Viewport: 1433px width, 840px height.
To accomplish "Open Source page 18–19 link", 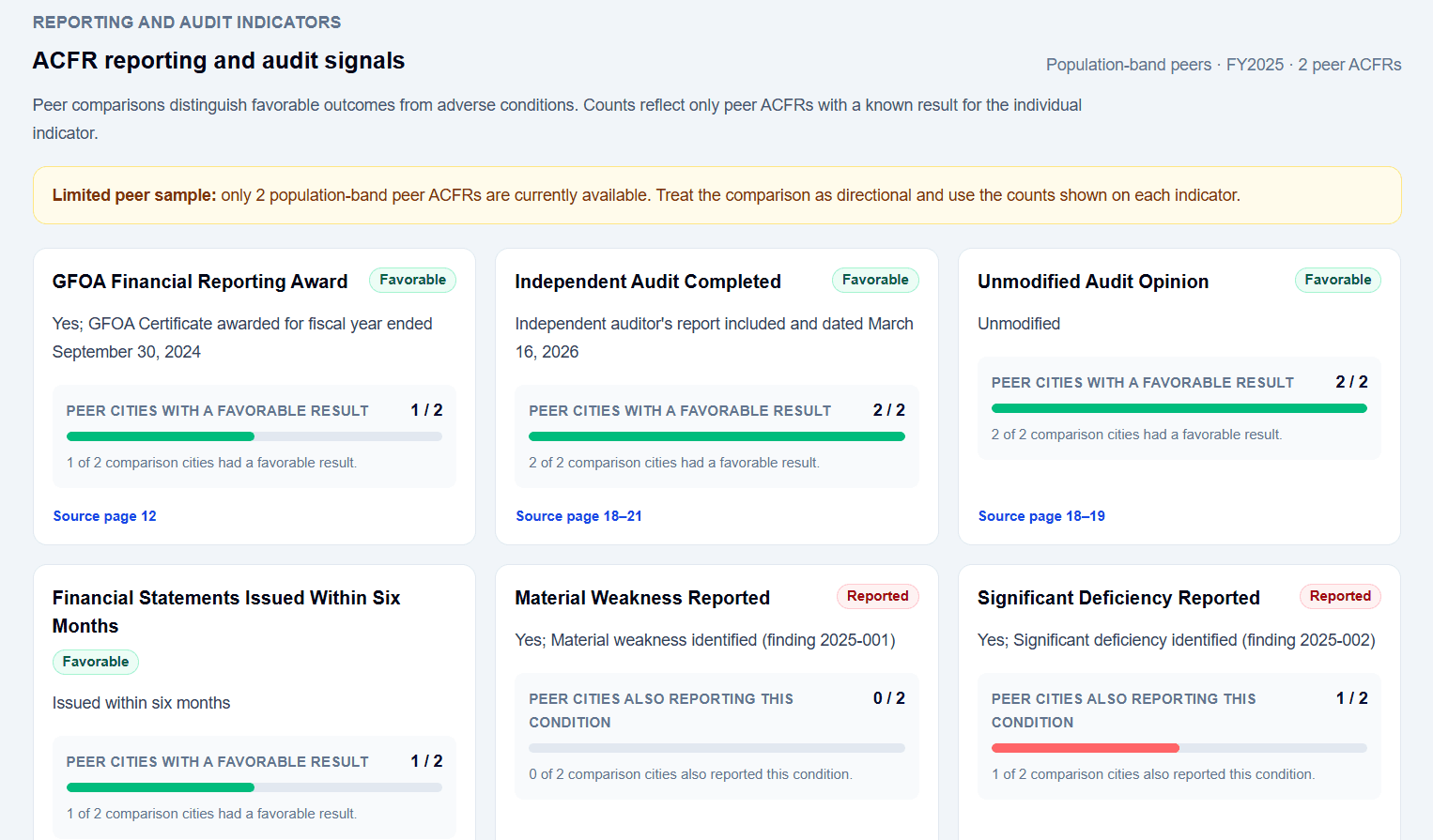I will [x=1041, y=516].
